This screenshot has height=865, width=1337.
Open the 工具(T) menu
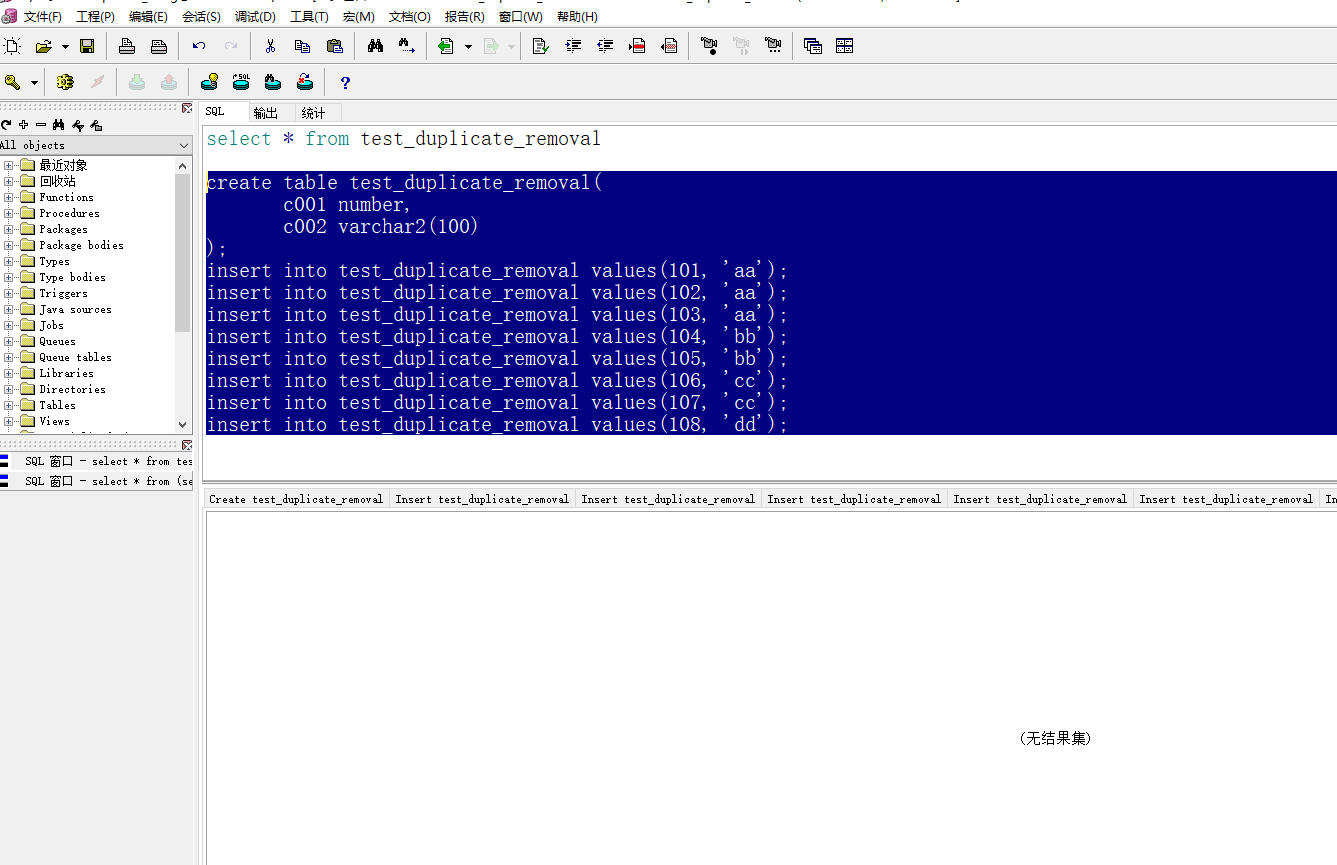click(308, 17)
